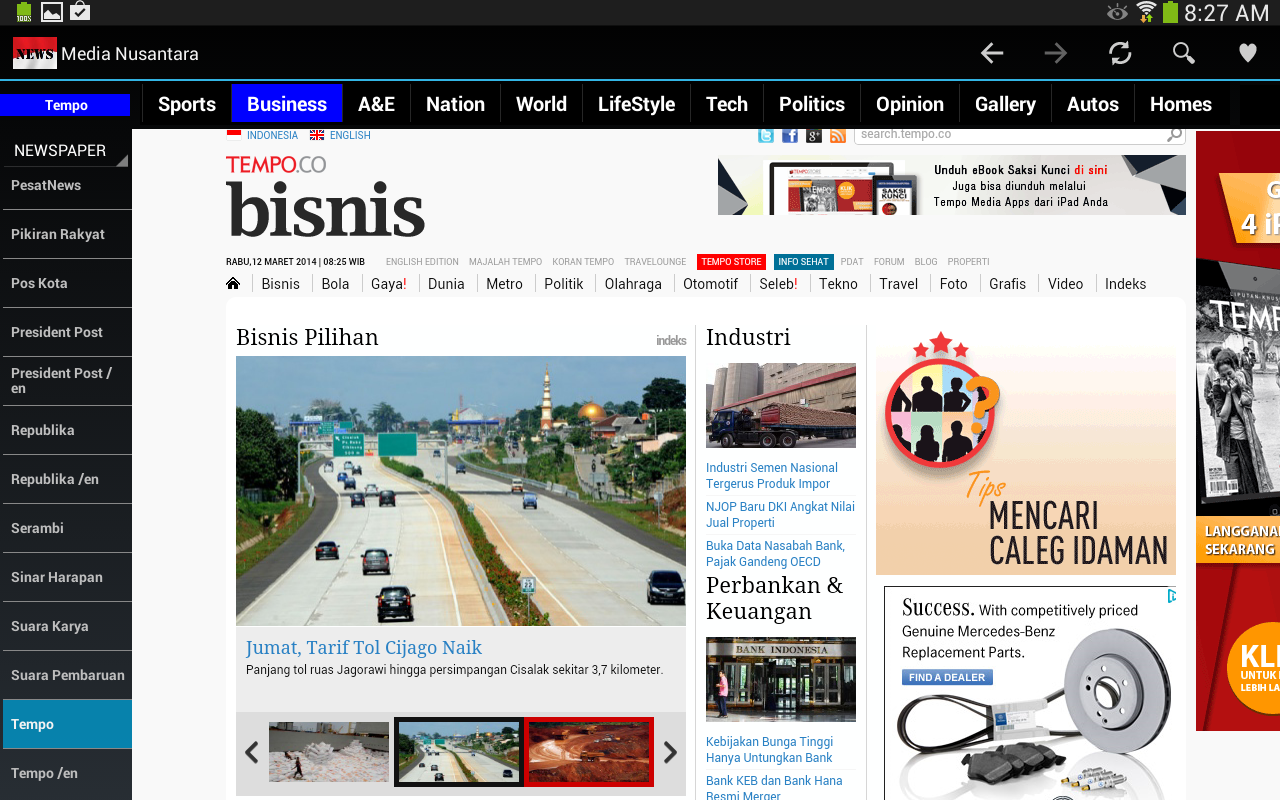This screenshot has width=1280, height=800.
Task: Open the Nation tab
Action: 455,104
